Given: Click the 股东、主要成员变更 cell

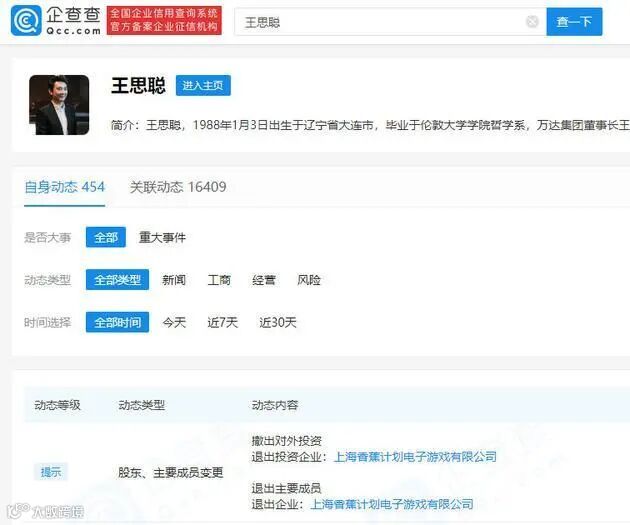Looking at the screenshot, I should (170, 472).
